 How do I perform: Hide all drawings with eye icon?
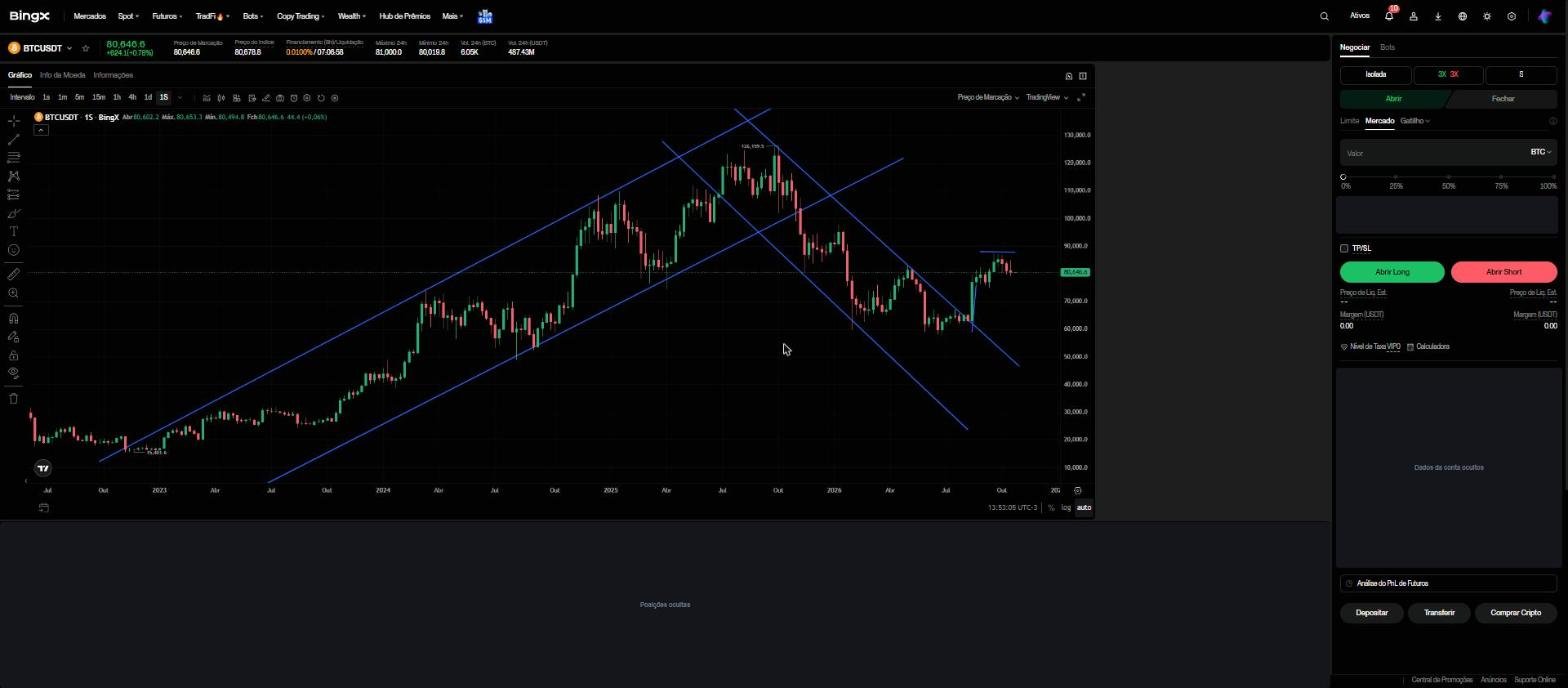coord(13,373)
